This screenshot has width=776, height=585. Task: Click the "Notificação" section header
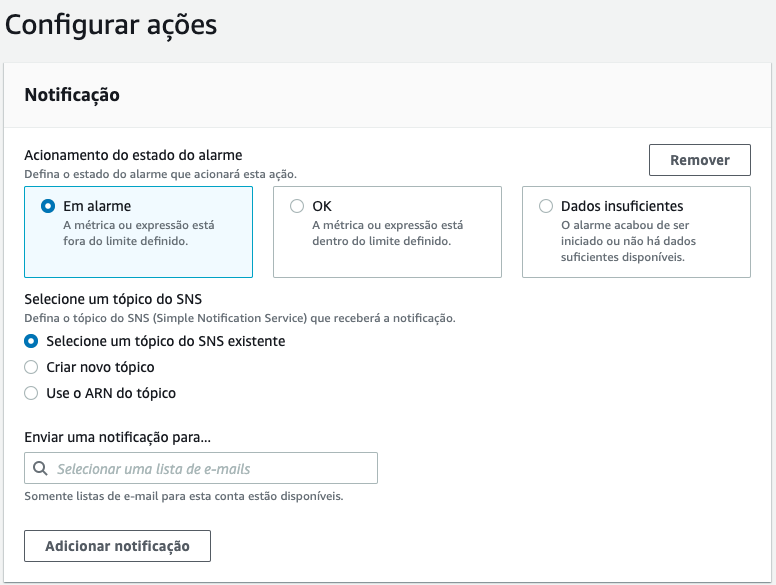(72, 95)
